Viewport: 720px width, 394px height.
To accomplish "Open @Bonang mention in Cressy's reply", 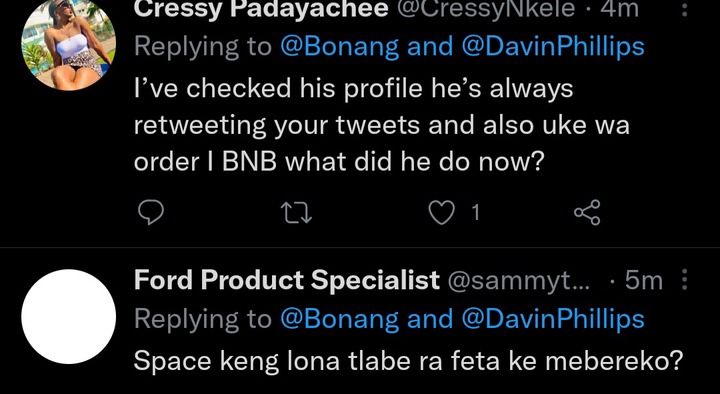I will point(339,47).
